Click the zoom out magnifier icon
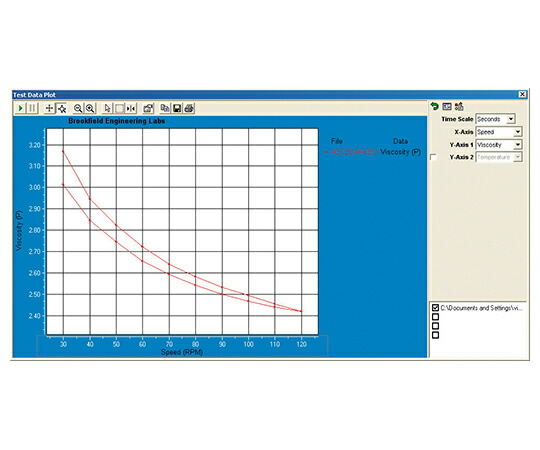Screen dimensions: 540x450 [78, 108]
